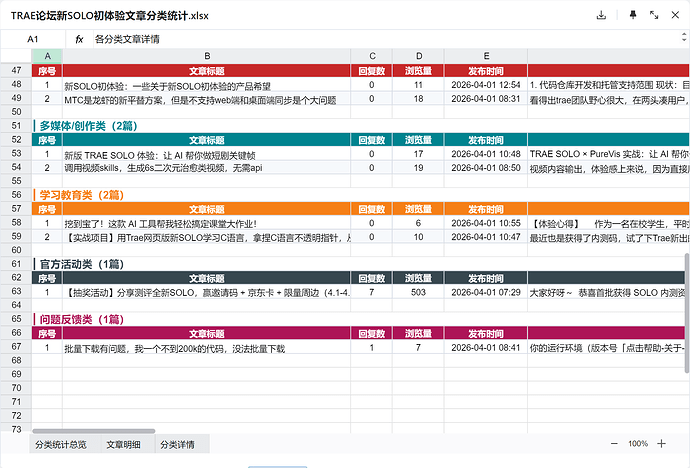Switch to the 分类详情 sheet tab
690x468 pixels.
[177, 445]
